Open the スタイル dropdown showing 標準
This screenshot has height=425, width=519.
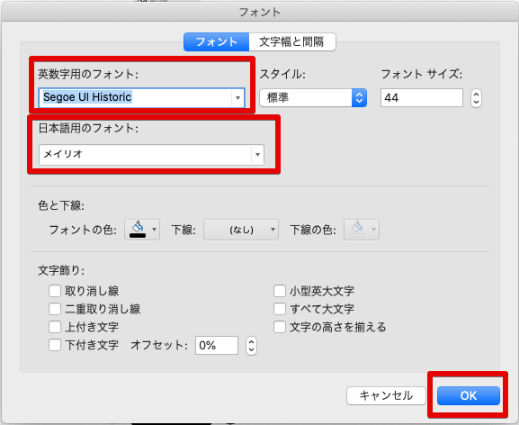(x=313, y=98)
